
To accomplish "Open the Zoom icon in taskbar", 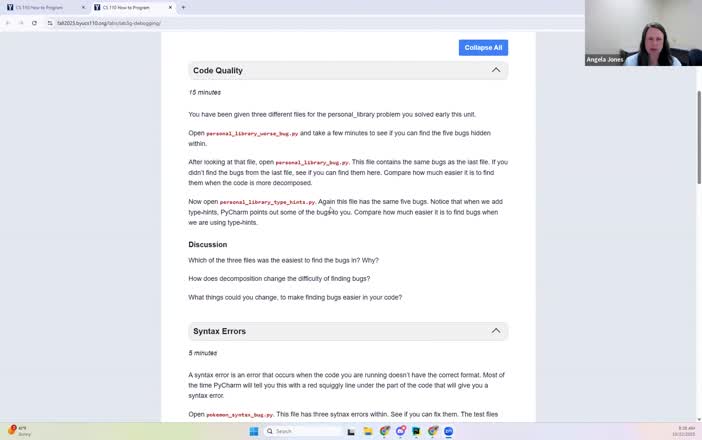I will tap(449, 431).
